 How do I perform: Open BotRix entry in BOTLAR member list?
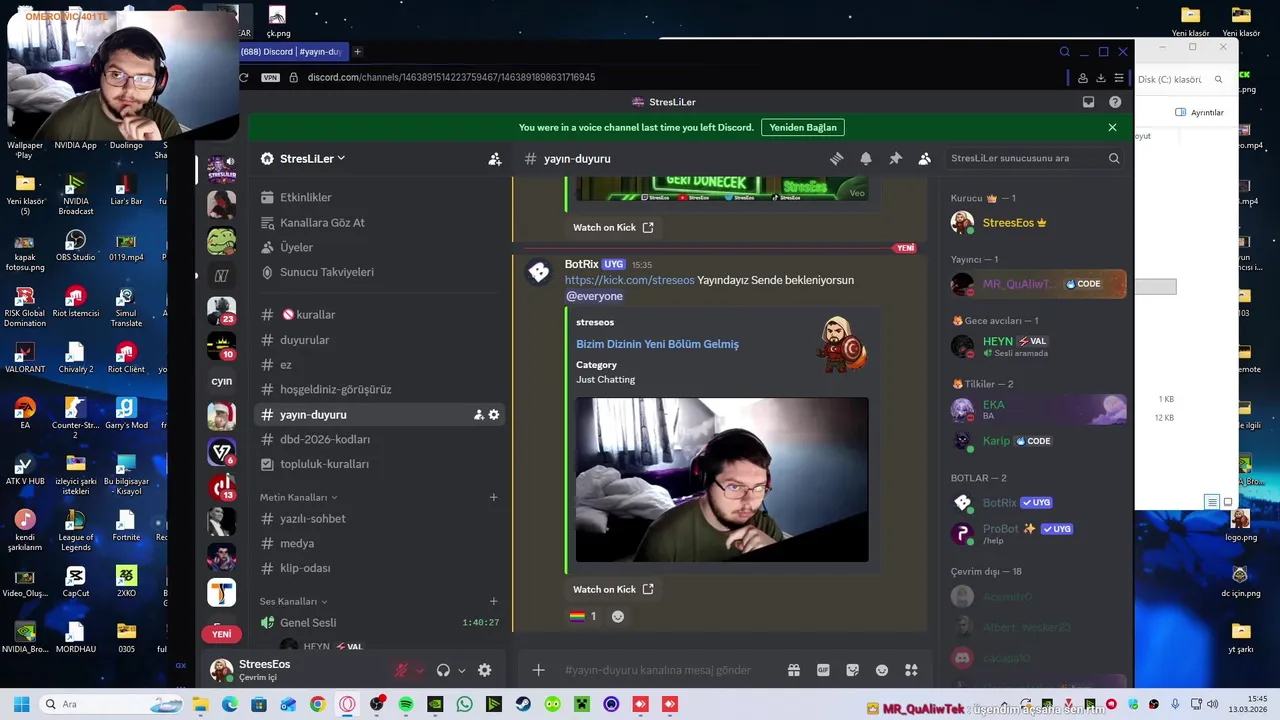(x=1038, y=503)
